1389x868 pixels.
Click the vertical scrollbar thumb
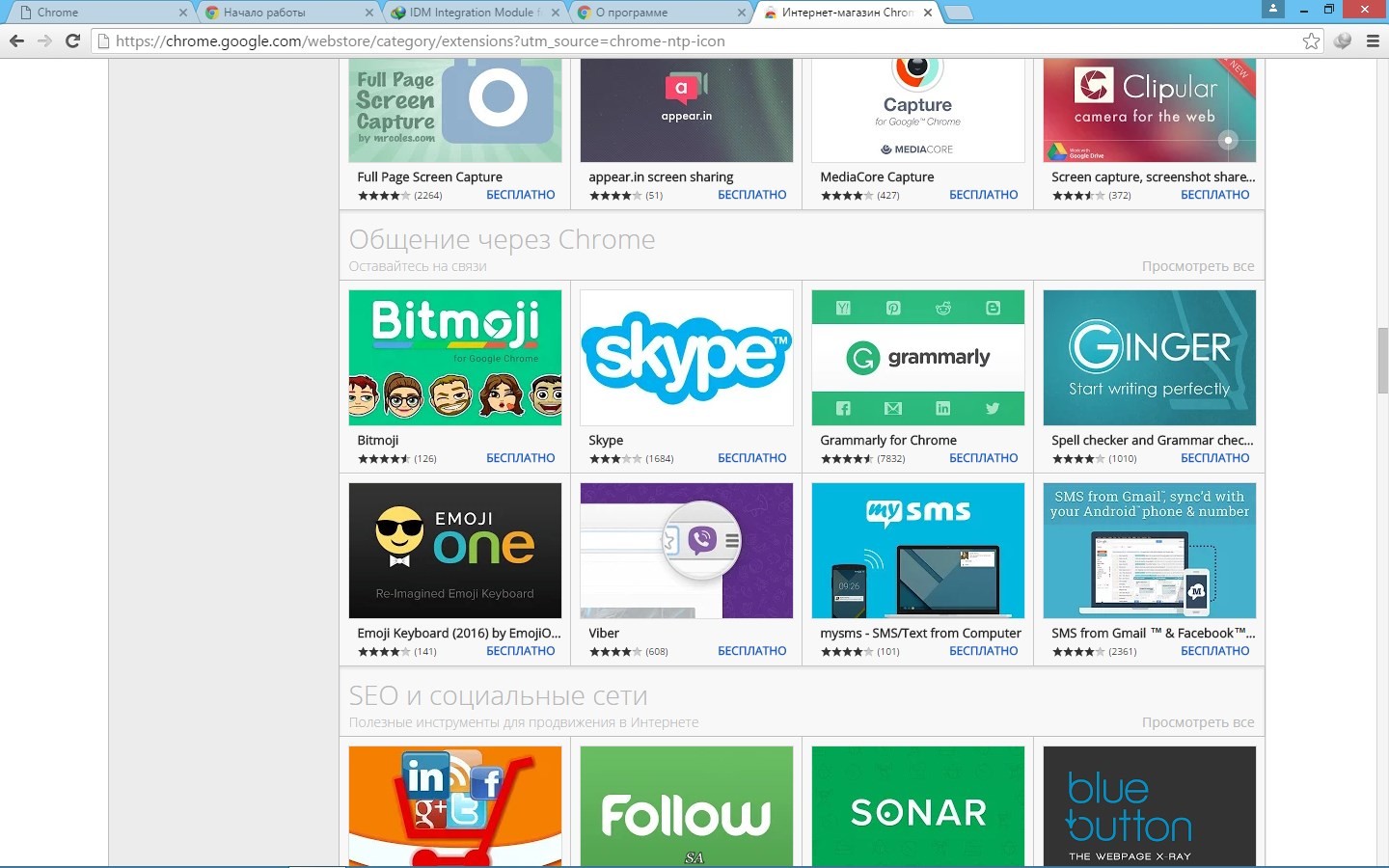click(1382, 360)
